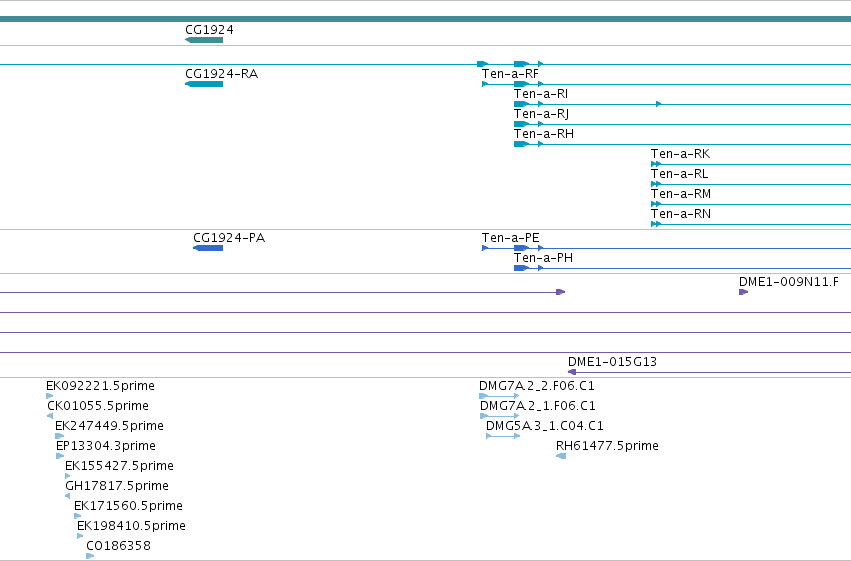
Task: Select the EP13304.3prime EST label
Action: click(x=106, y=447)
